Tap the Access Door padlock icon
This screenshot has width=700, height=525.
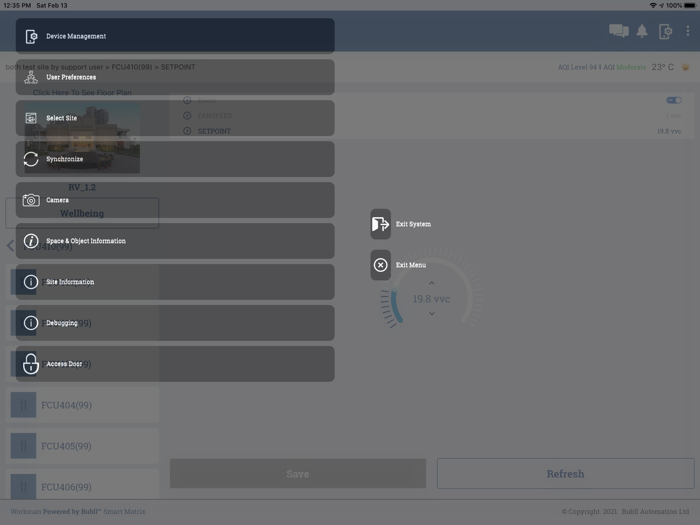coord(31,364)
